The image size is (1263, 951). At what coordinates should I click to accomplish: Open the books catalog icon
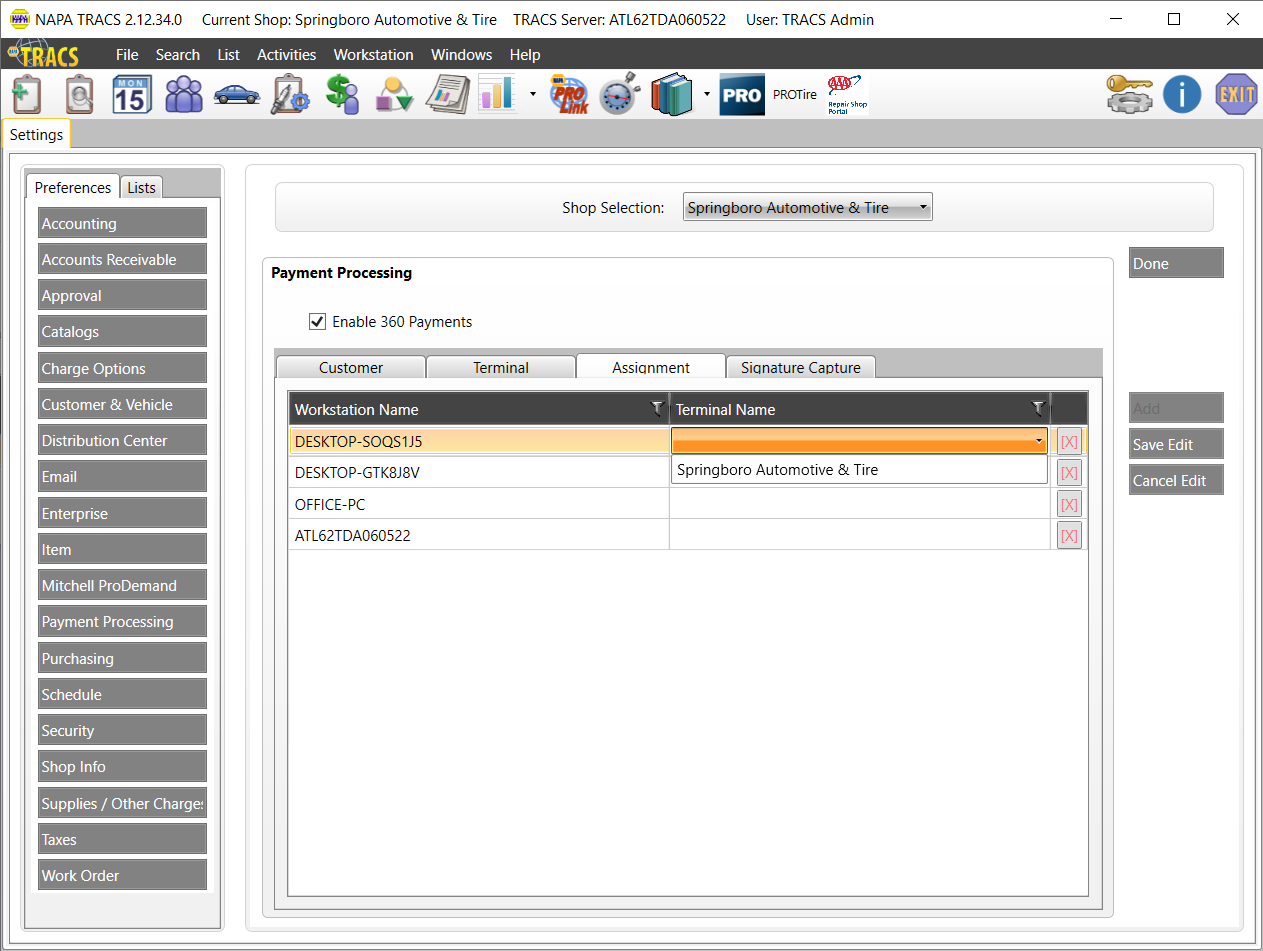(672, 95)
